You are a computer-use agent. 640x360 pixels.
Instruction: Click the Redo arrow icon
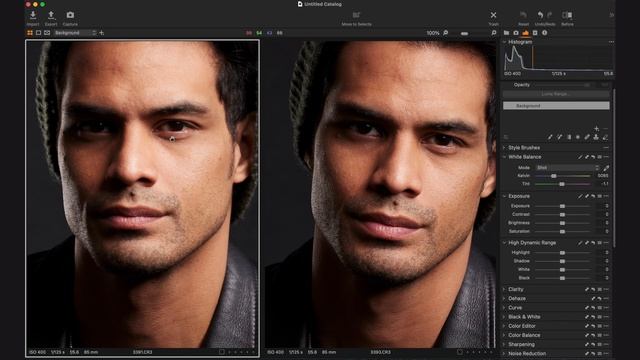point(549,15)
